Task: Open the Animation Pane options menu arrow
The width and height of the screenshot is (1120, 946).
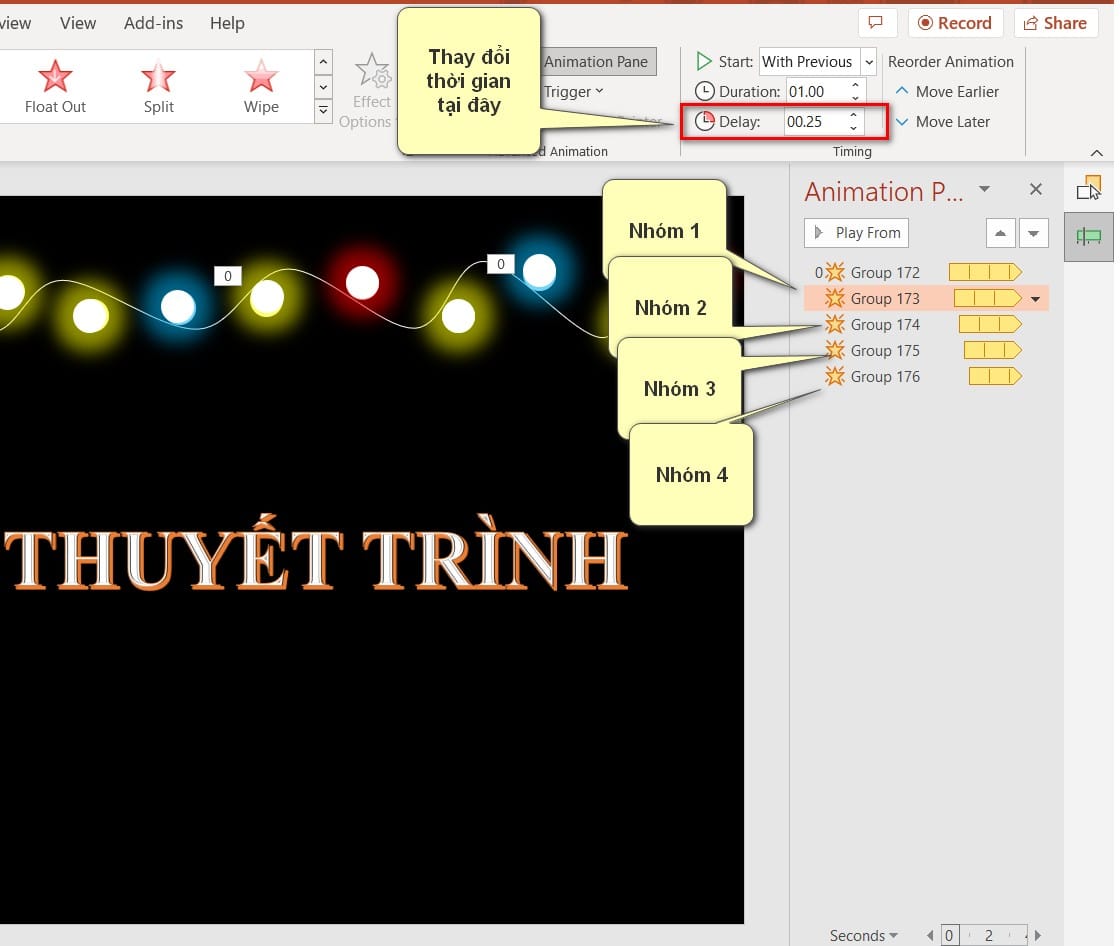Action: pyautogui.click(x=984, y=189)
